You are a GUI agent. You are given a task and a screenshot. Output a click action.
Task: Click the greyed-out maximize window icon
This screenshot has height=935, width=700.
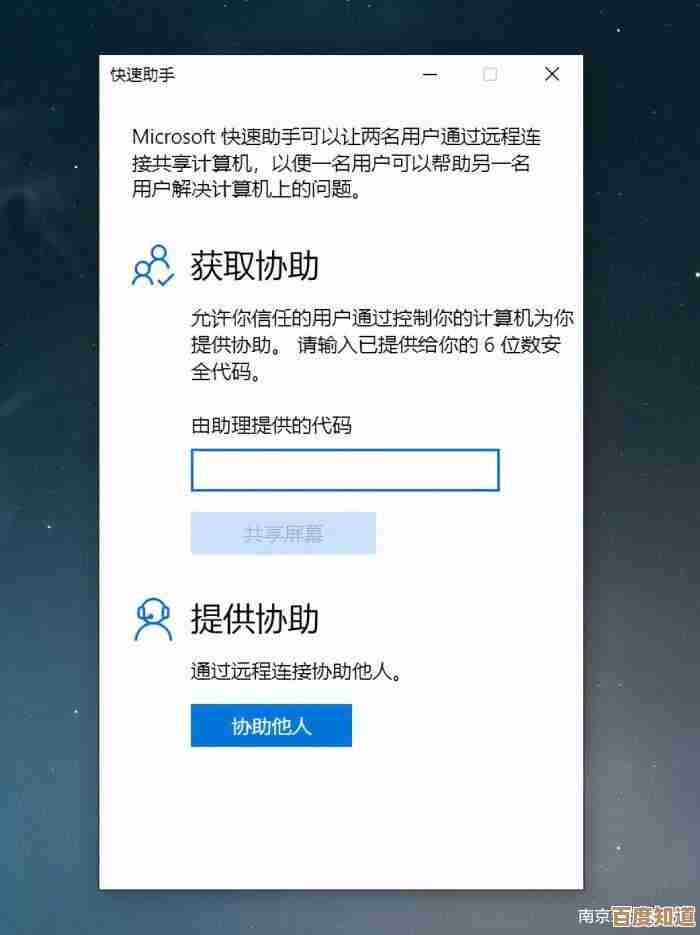point(490,75)
